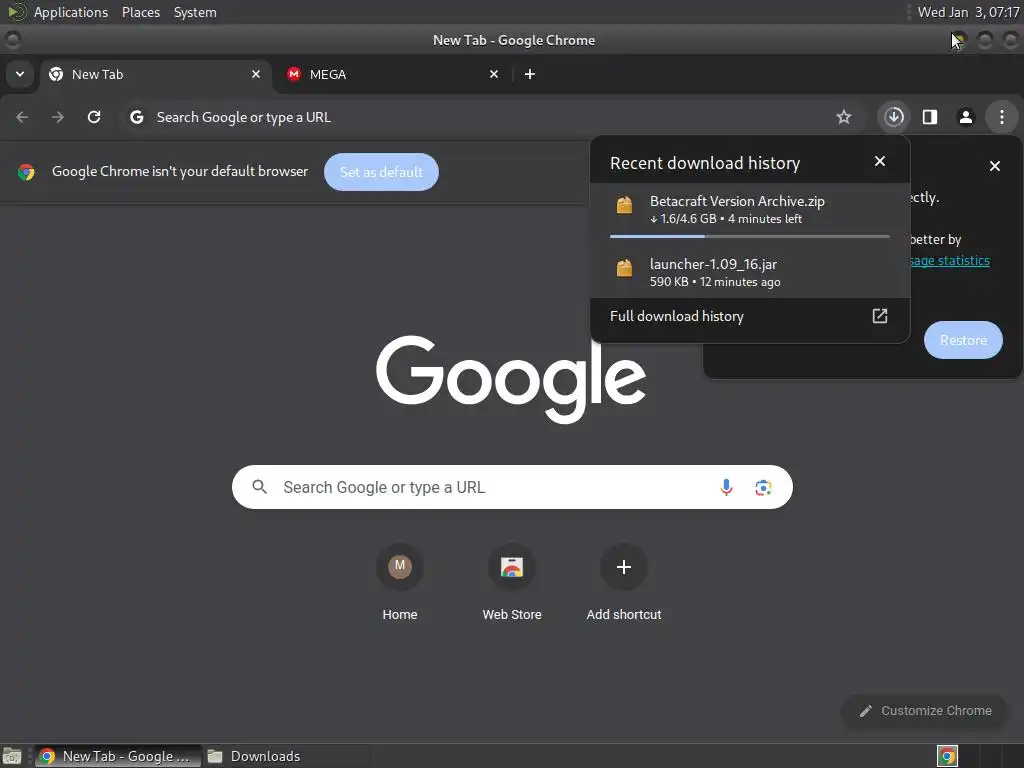This screenshot has width=1024, height=768.
Task: Select the New Tab tab
Action: pos(155,74)
